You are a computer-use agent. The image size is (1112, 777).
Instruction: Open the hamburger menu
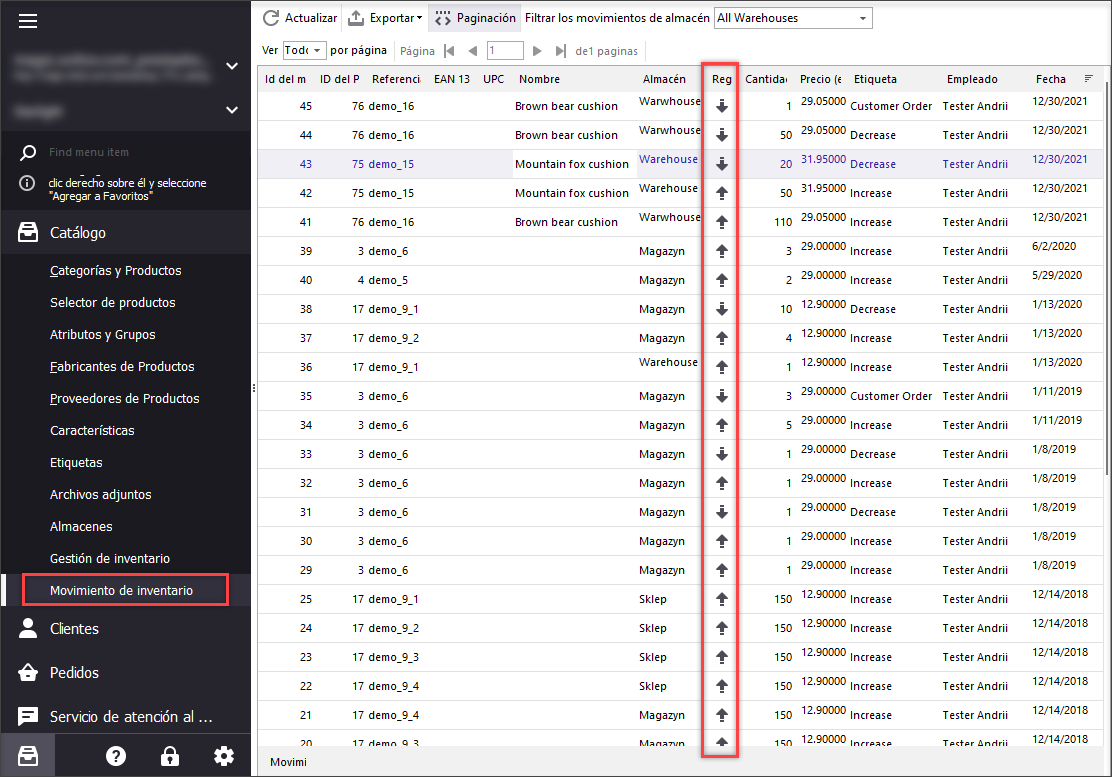28,21
